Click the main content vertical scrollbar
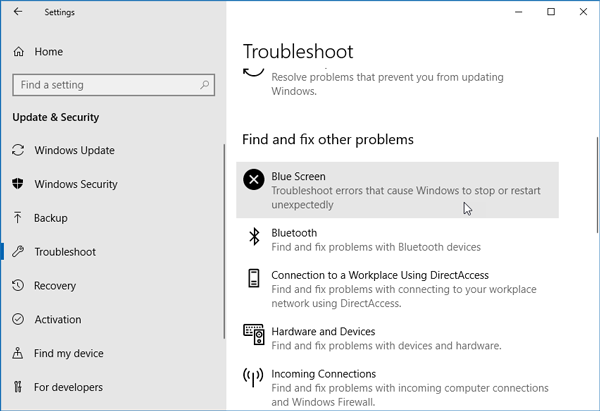The width and height of the screenshot is (600, 411). 597,184
